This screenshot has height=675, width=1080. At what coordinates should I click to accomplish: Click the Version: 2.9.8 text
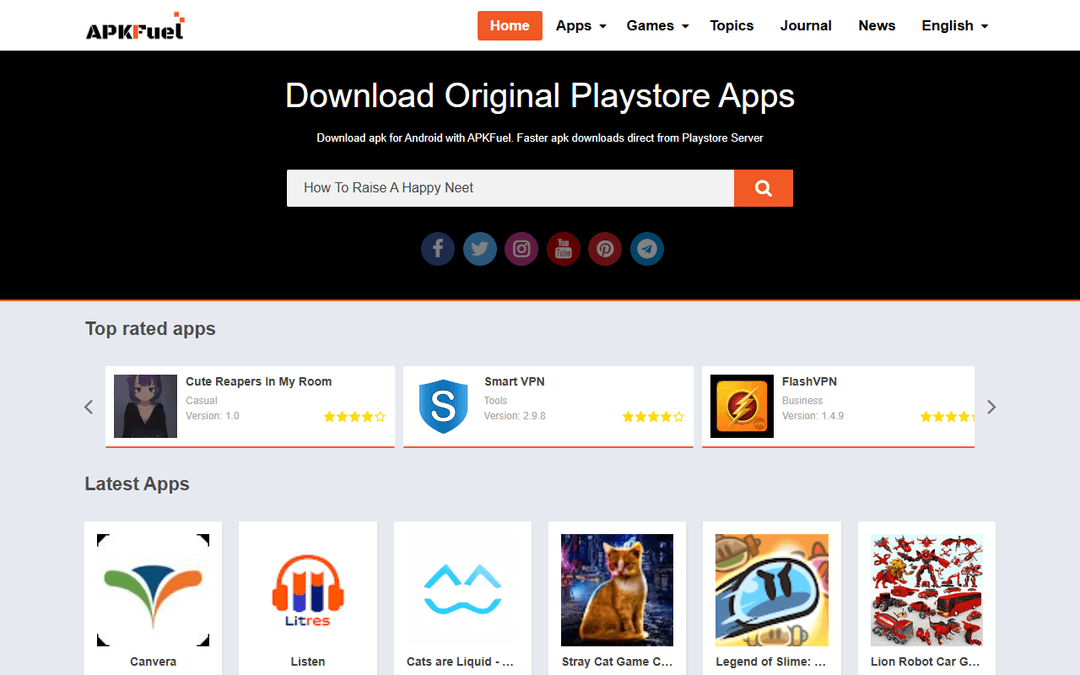515,416
